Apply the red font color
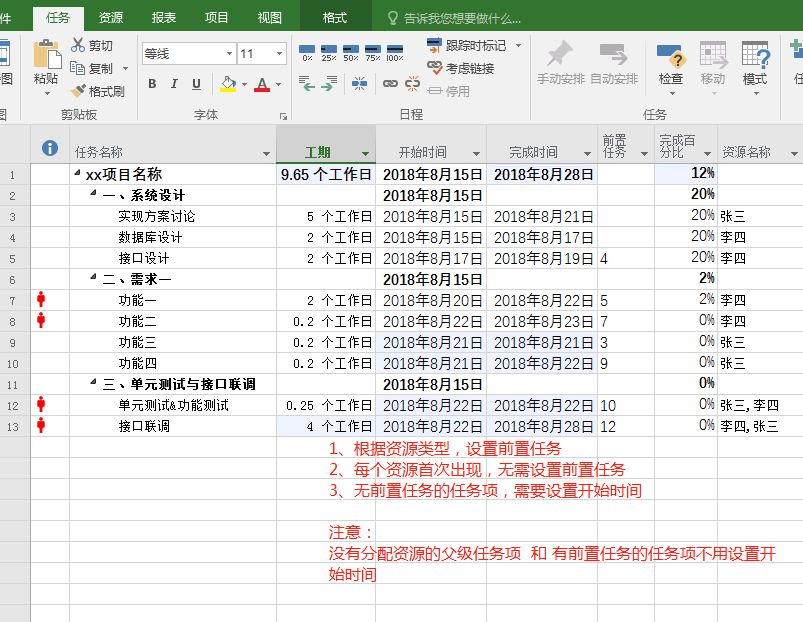The width and height of the screenshot is (803, 622). click(x=262, y=84)
